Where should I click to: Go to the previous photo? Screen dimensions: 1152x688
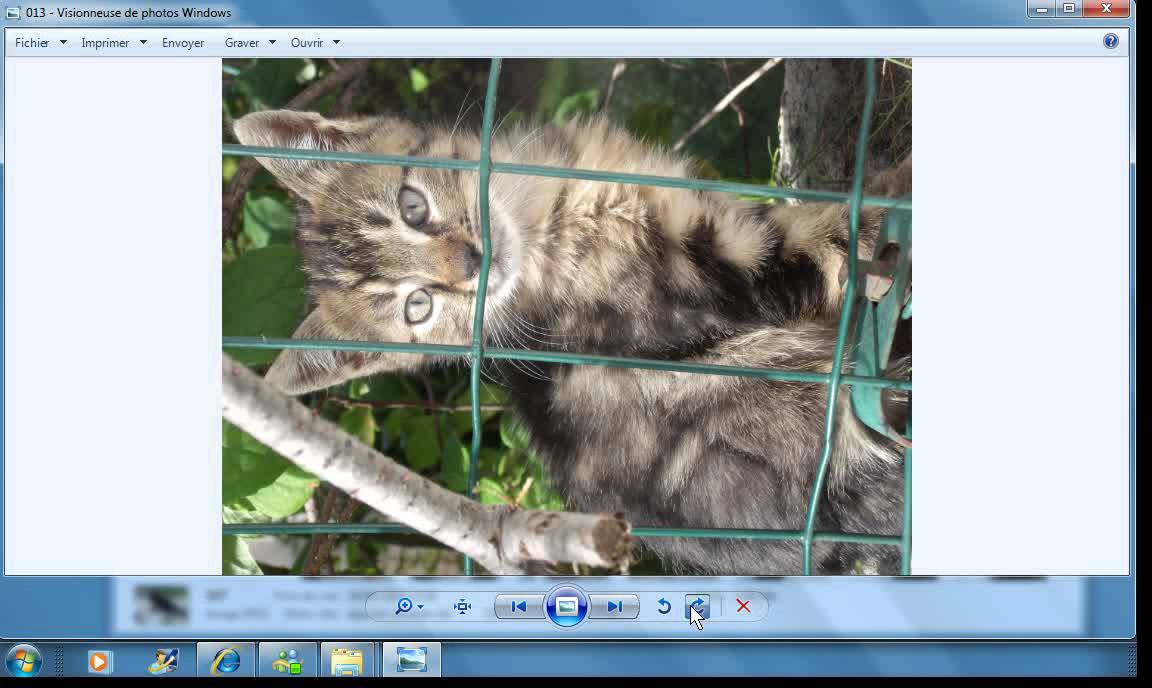point(519,606)
